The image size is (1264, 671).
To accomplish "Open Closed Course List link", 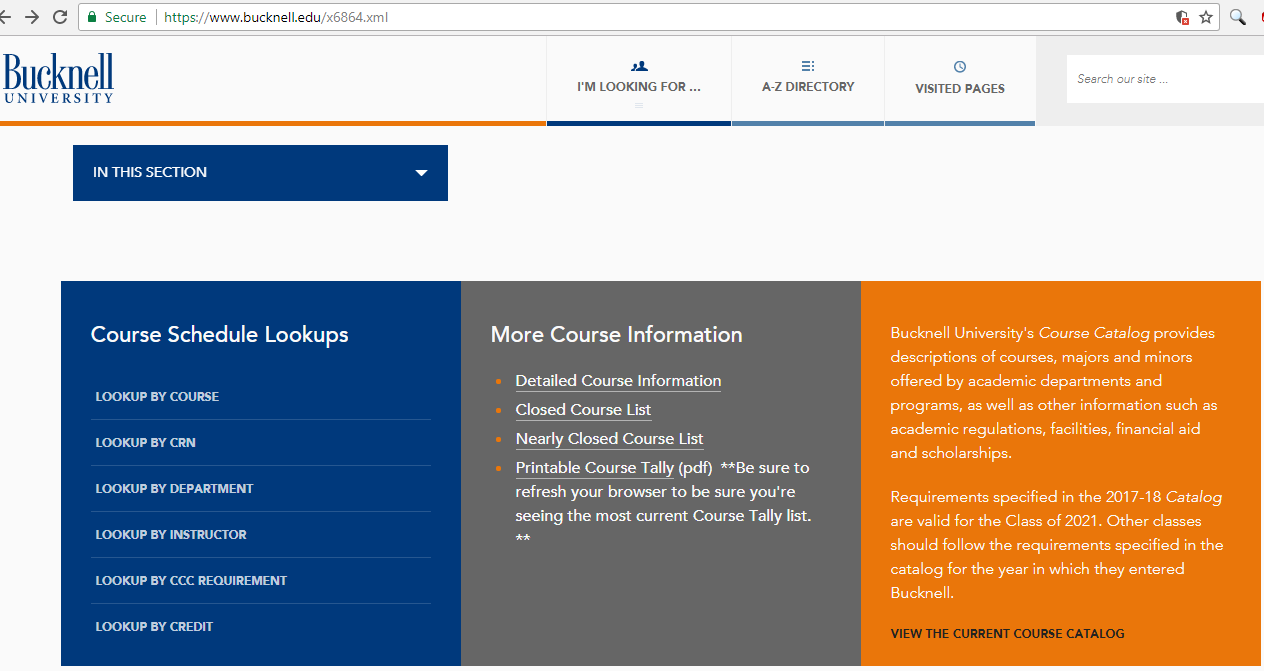I will click(x=583, y=410).
